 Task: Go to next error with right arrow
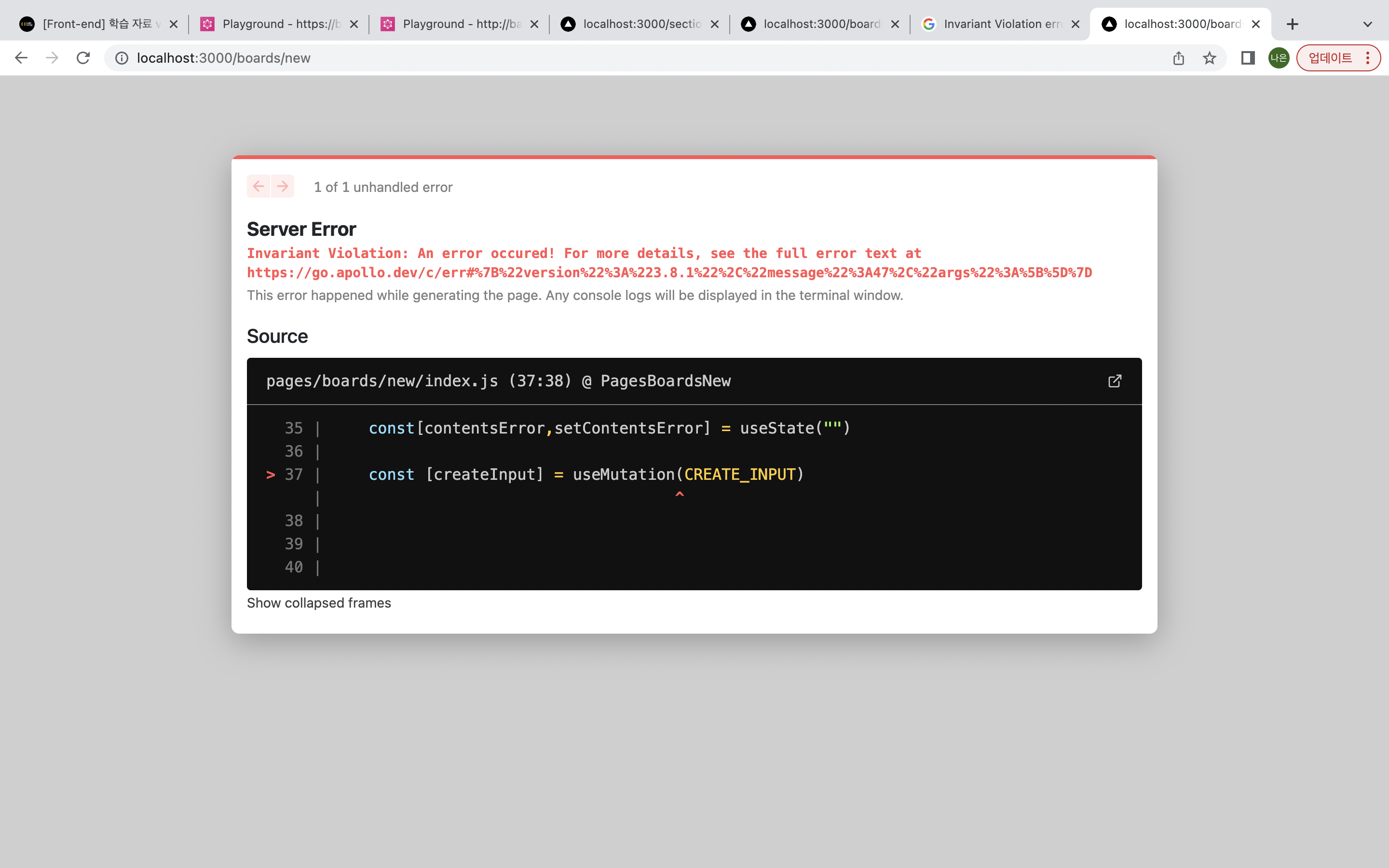(x=283, y=186)
